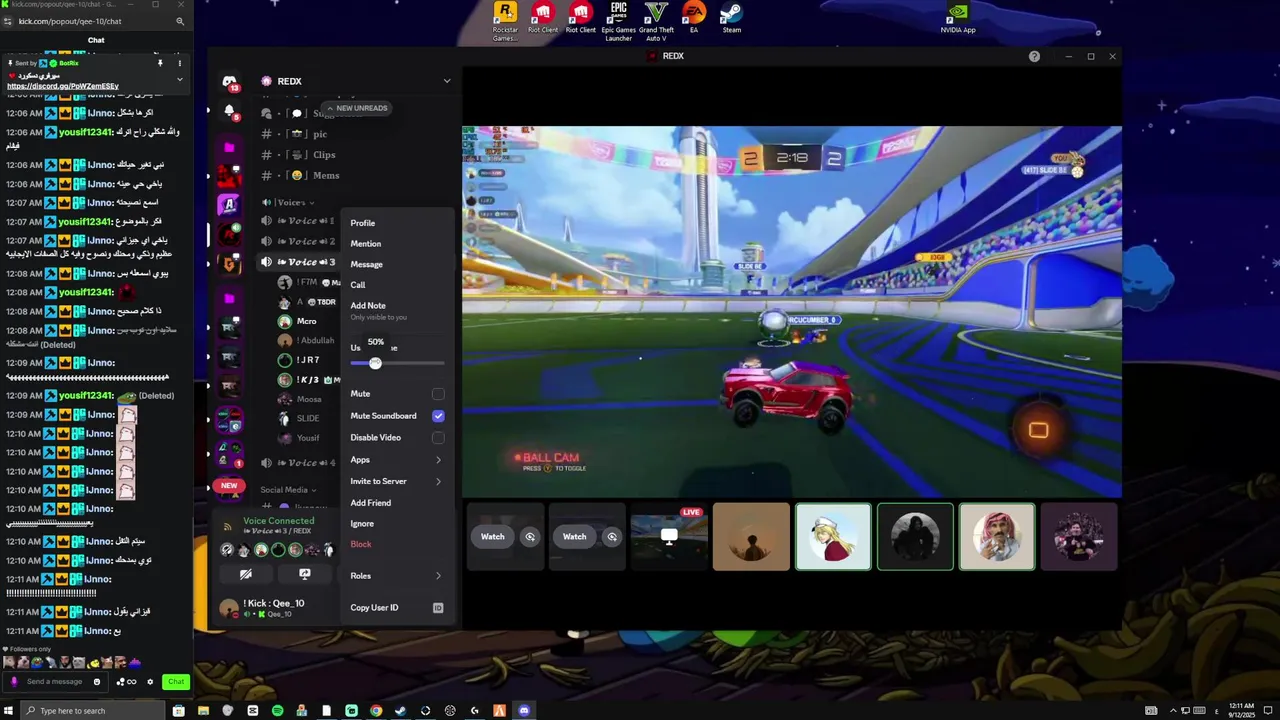1280x720 pixels.
Task: Choose Message in the context menu
Action: click(396, 265)
